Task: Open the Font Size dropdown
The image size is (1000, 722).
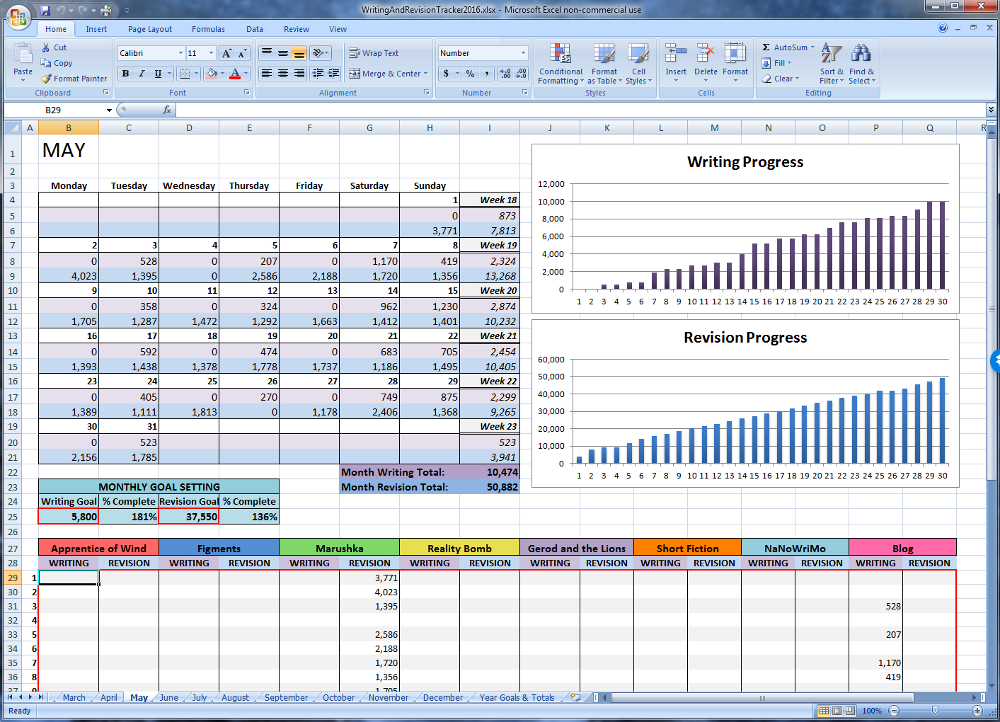Action: [x=210, y=52]
